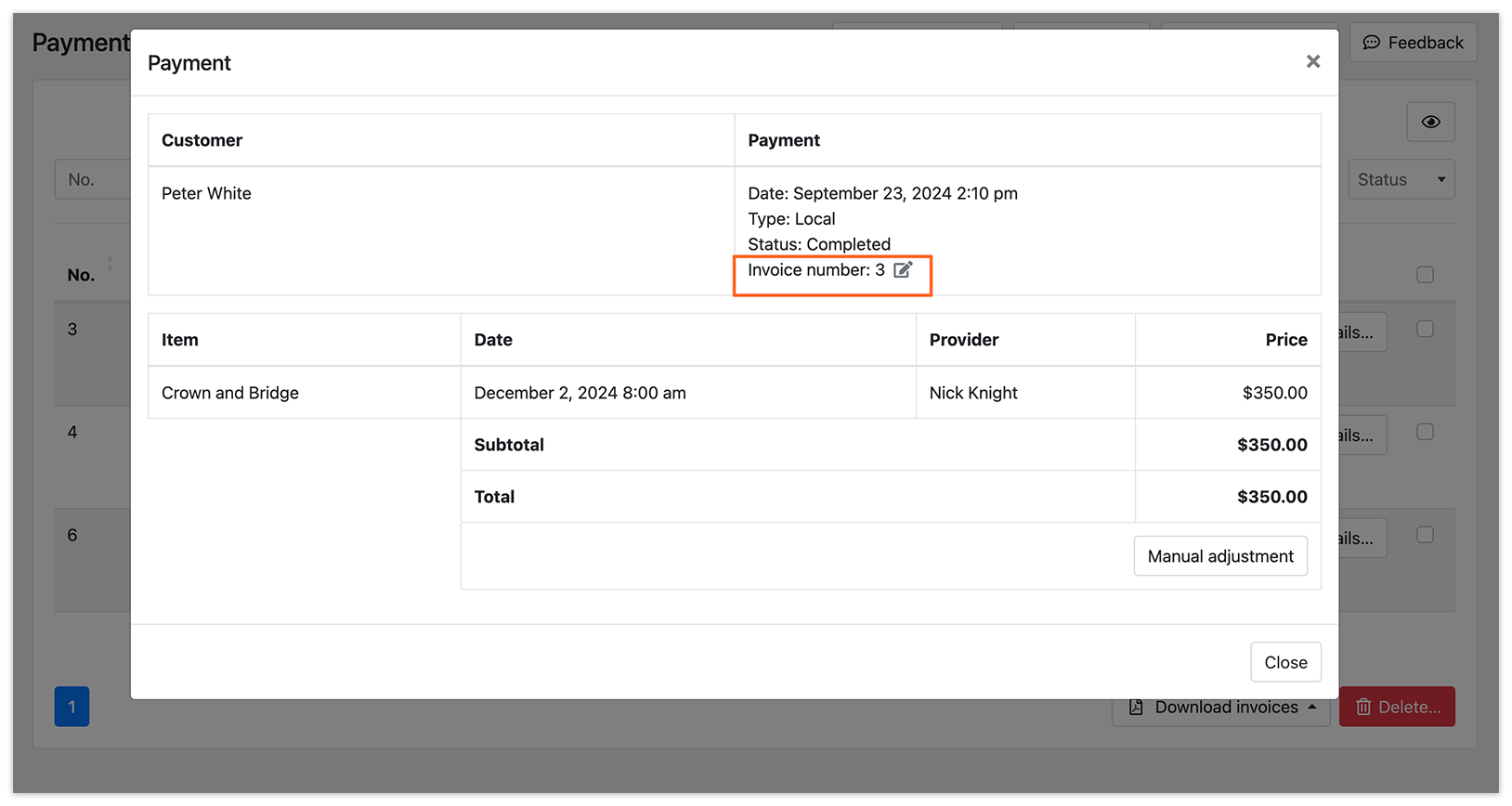Open details button for payment row 3
Screen dimensions: 1512x806
(1362, 332)
